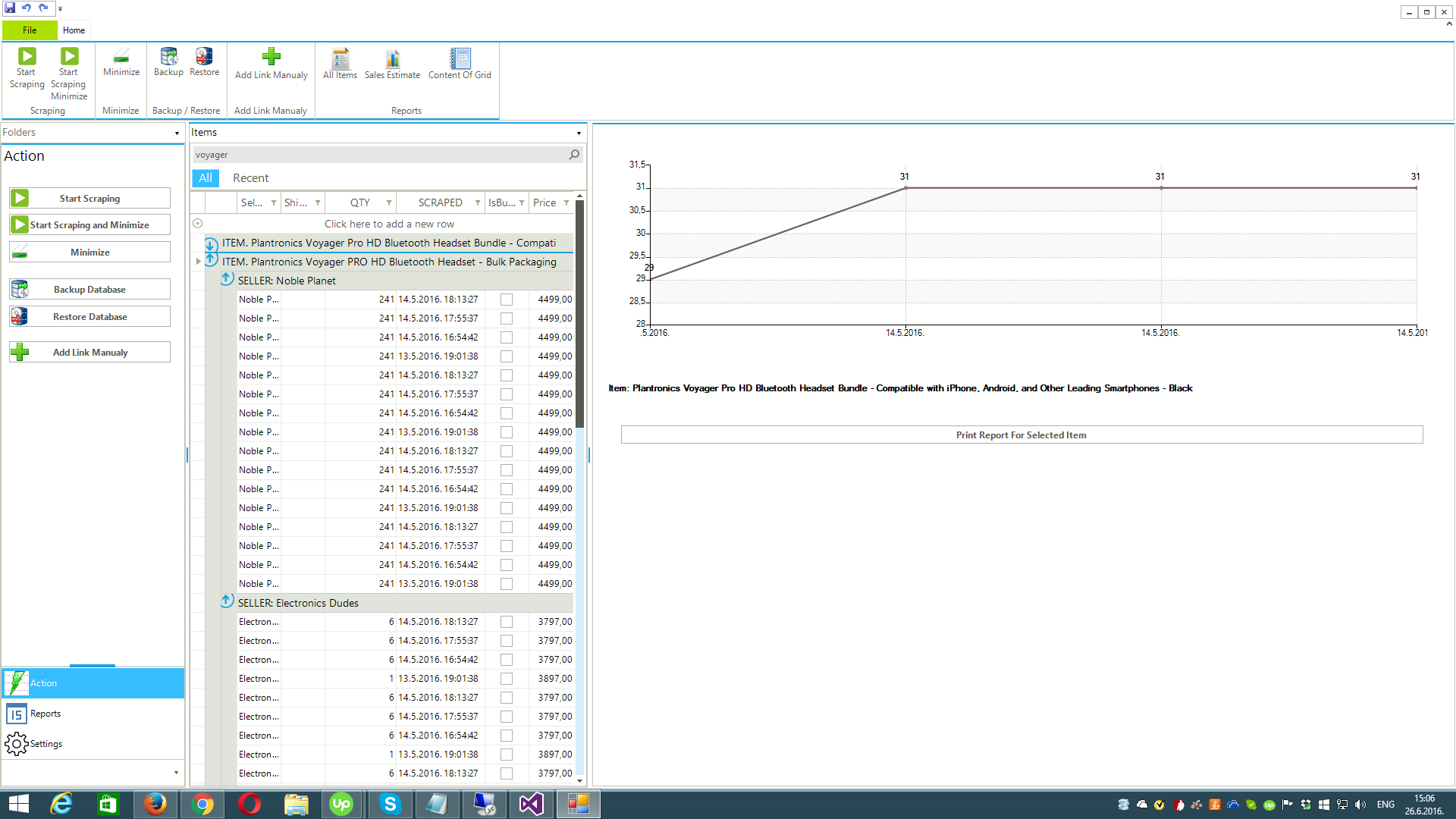The height and width of the screenshot is (819, 1456).
Task: Open the Settings navigation pane
Action: click(93, 744)
